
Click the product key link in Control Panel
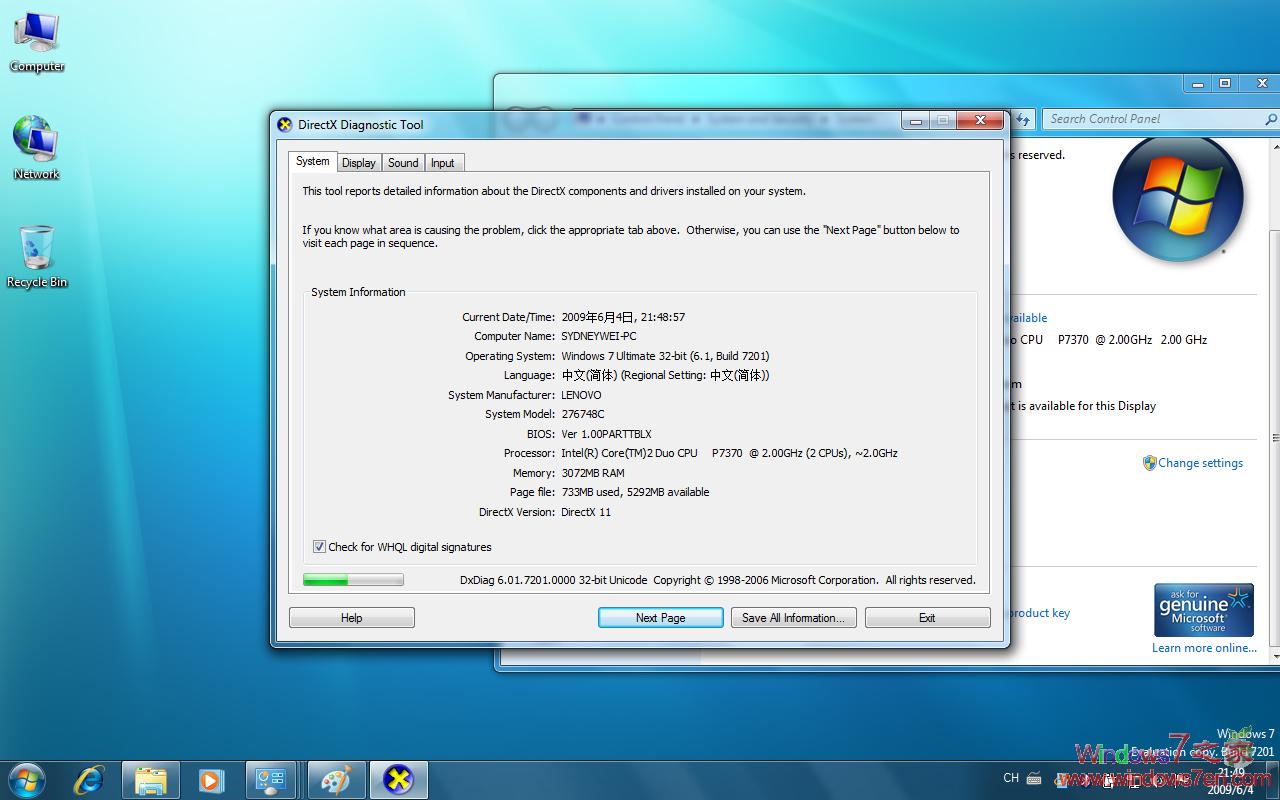[1040, 613]
